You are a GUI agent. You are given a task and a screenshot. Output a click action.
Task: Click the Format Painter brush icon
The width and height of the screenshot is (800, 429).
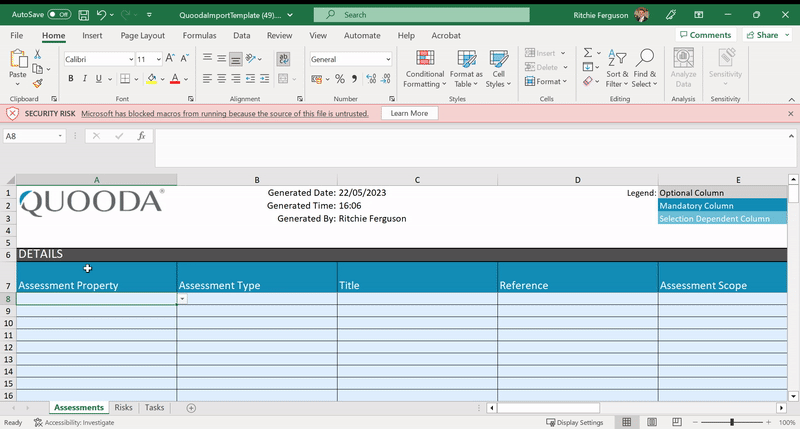pos(37,83)
